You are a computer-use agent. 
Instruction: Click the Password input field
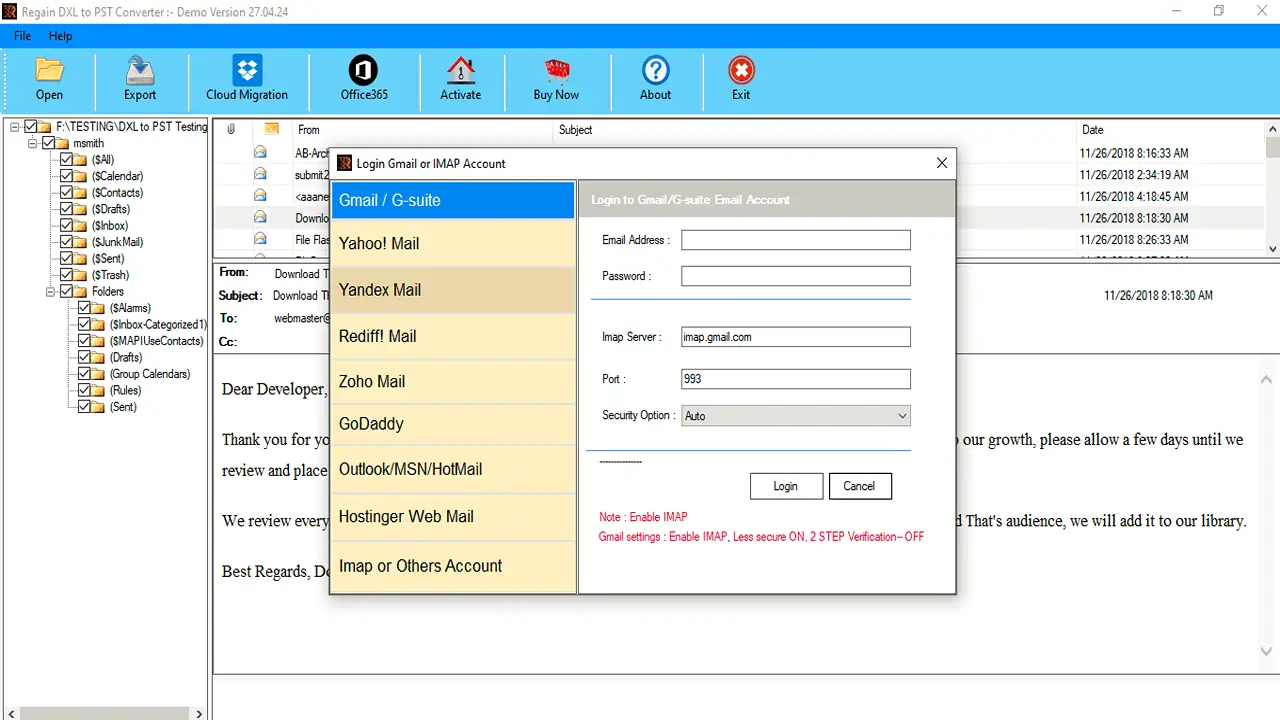(x=796, y=276)
